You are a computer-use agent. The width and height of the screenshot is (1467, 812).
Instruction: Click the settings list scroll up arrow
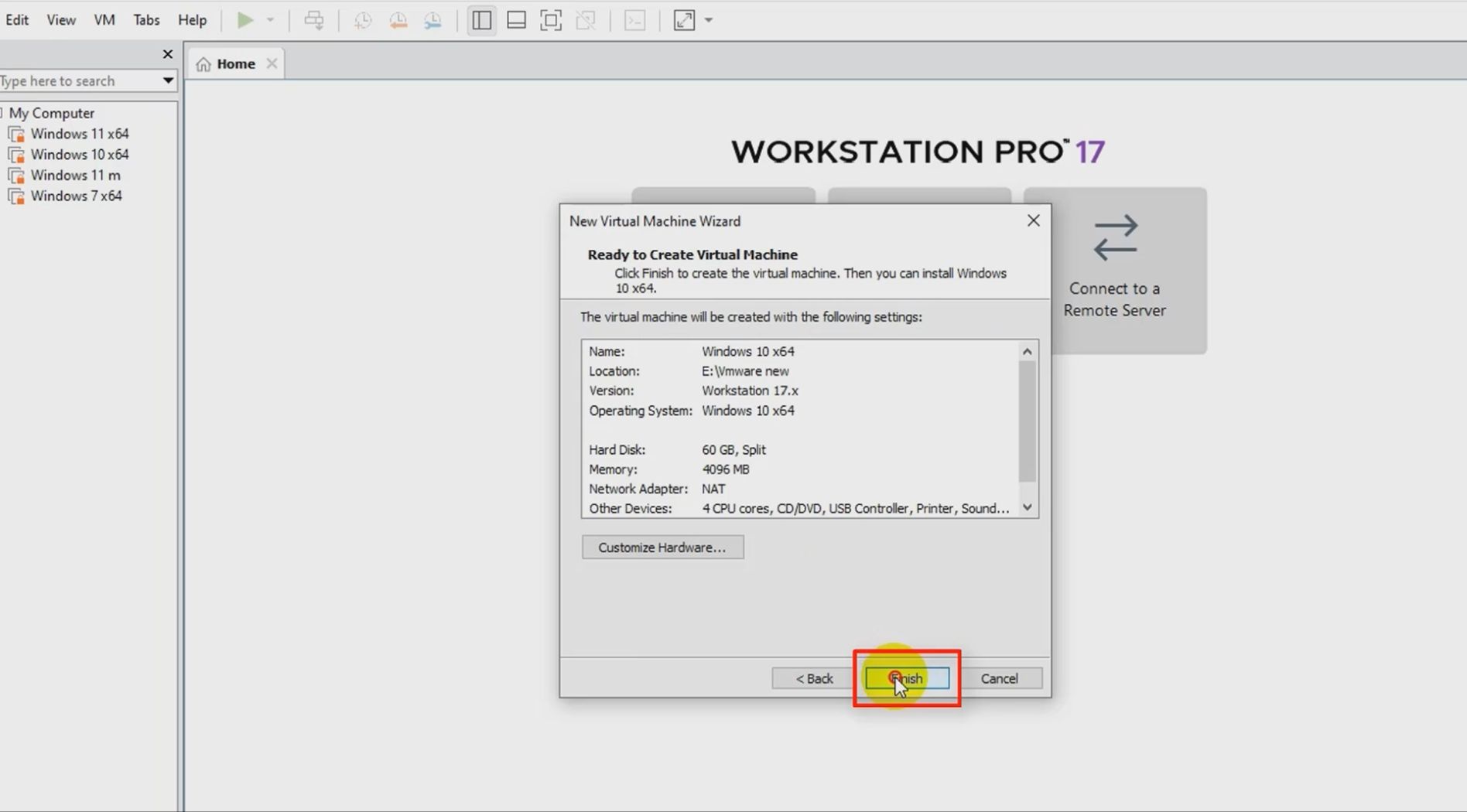coord(1028,351)
